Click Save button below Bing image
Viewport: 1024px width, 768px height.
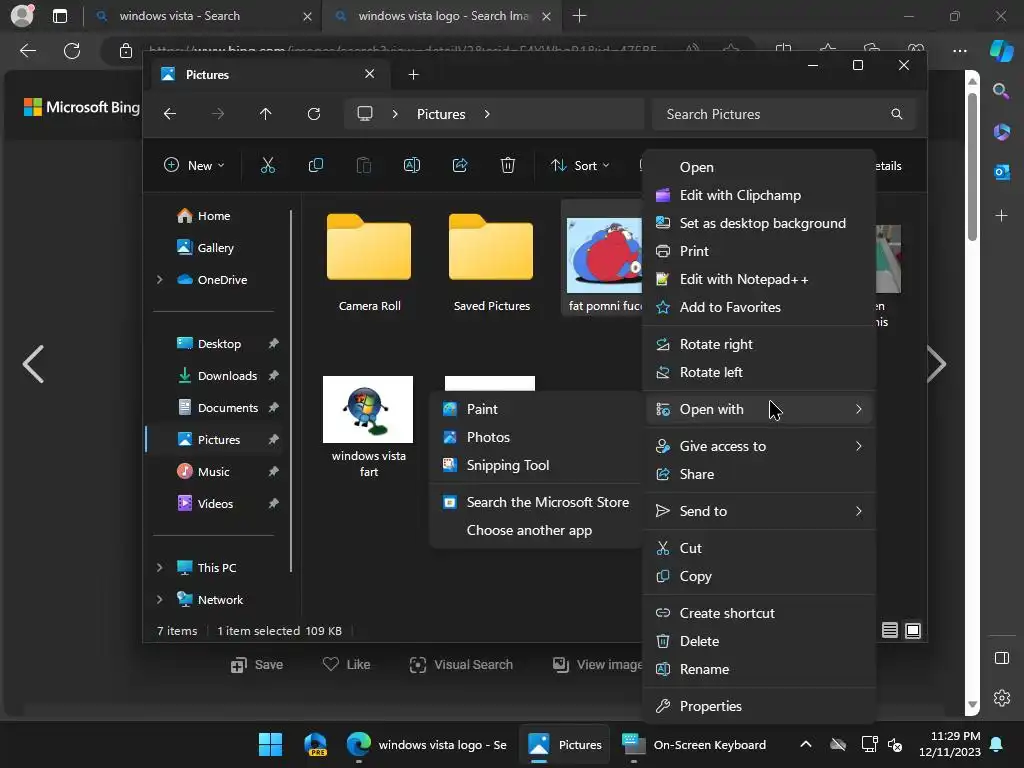coord(257,665)
